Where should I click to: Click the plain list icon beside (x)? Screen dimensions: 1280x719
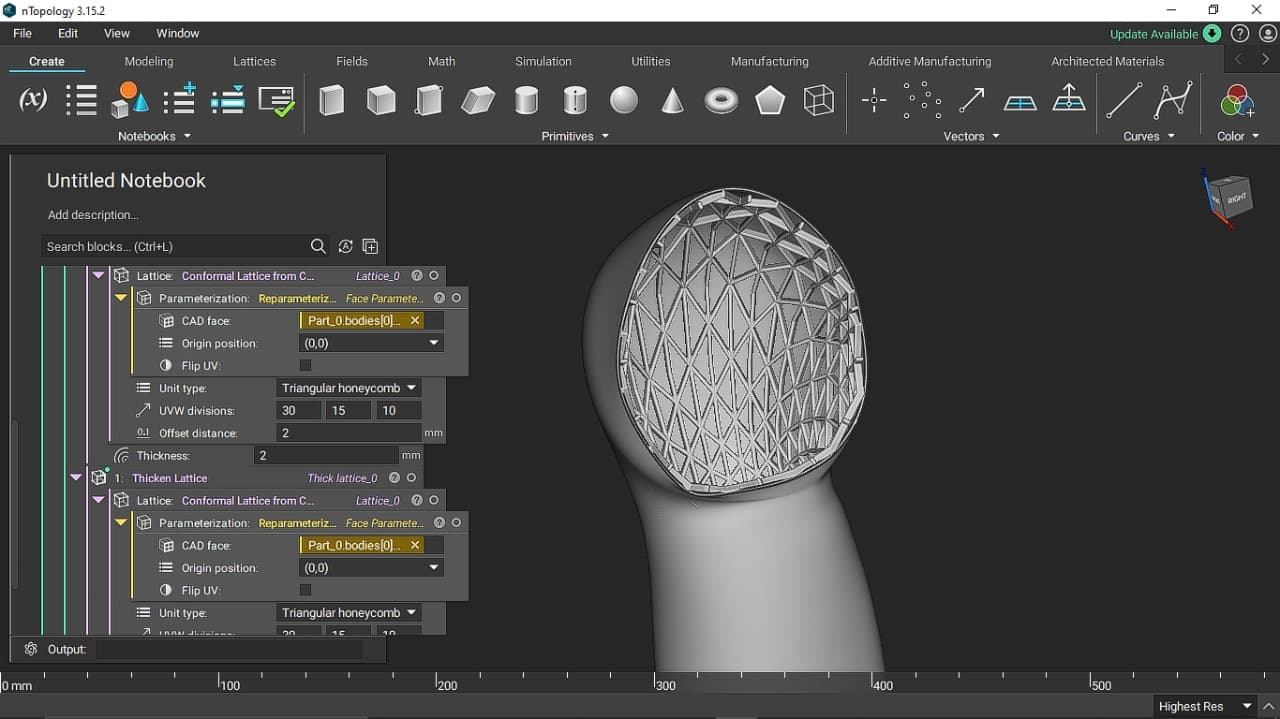coord(81,100)
